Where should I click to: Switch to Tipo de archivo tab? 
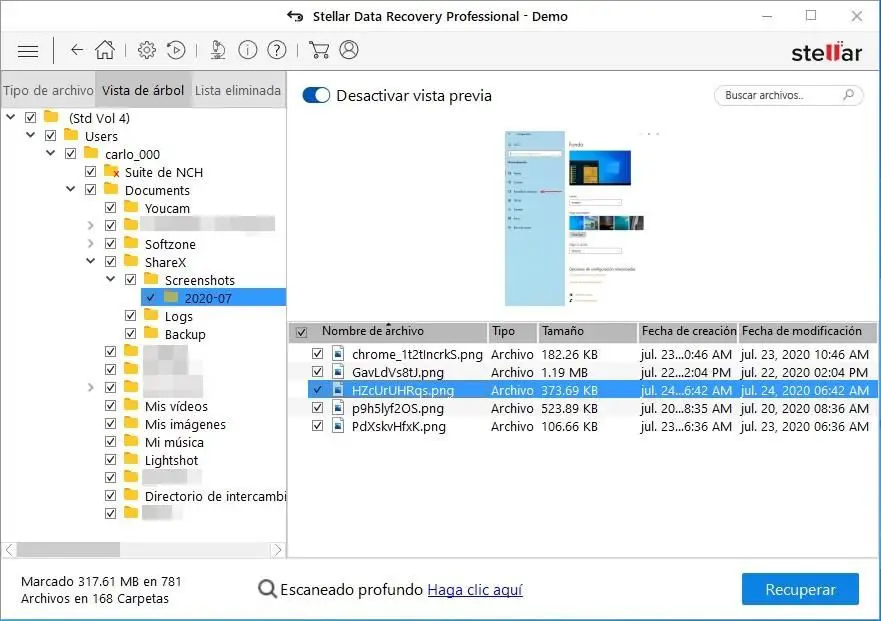point(48,90)
